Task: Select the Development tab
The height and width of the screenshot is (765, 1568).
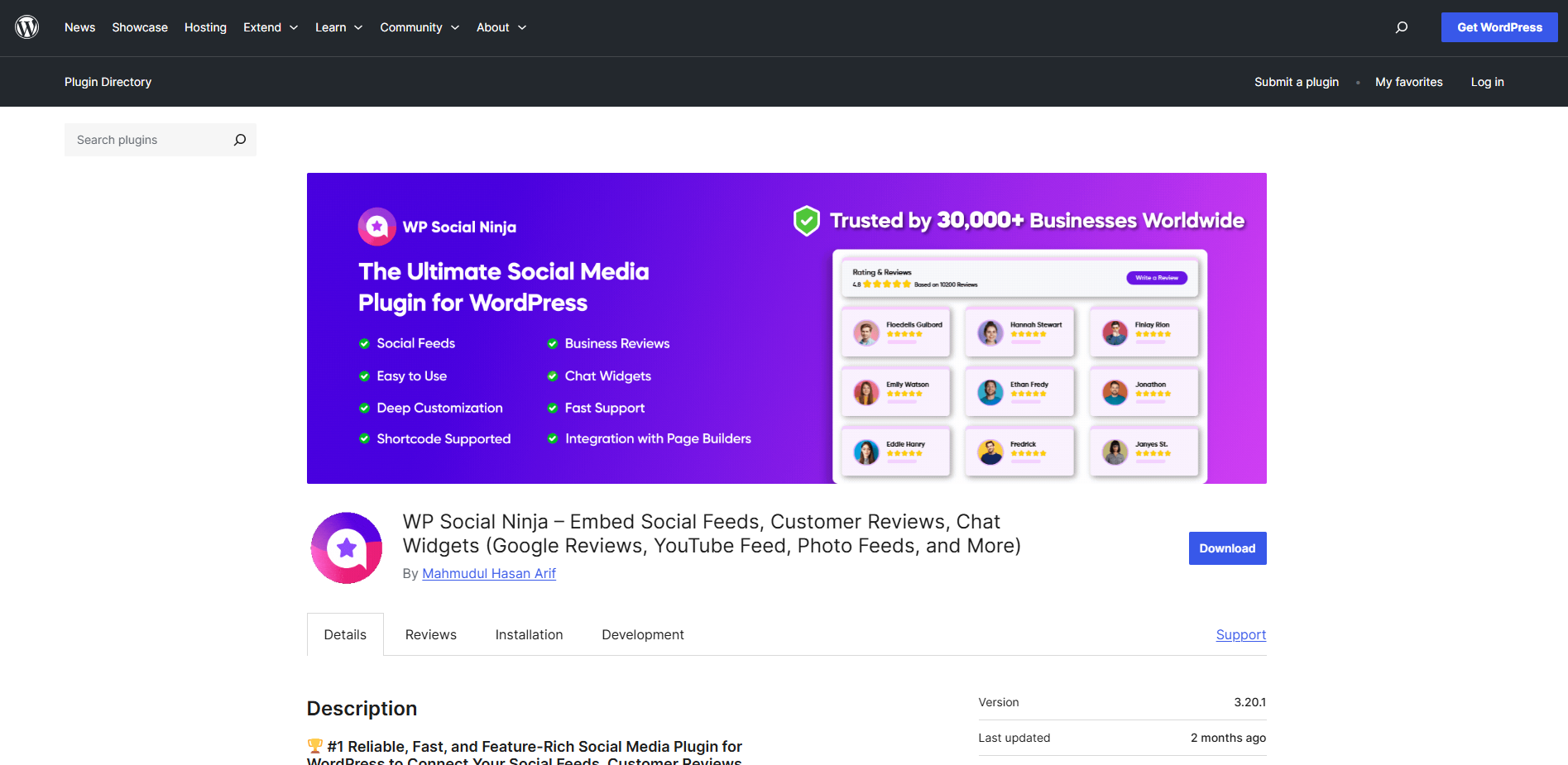Action: [x=642, y=634]
